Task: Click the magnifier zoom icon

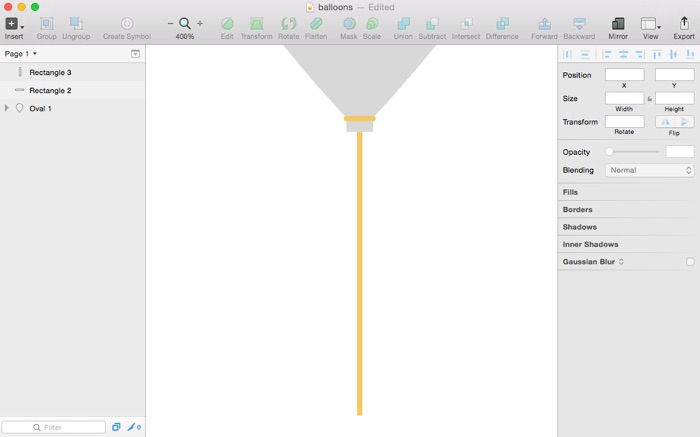Action: tap(184, 23)
